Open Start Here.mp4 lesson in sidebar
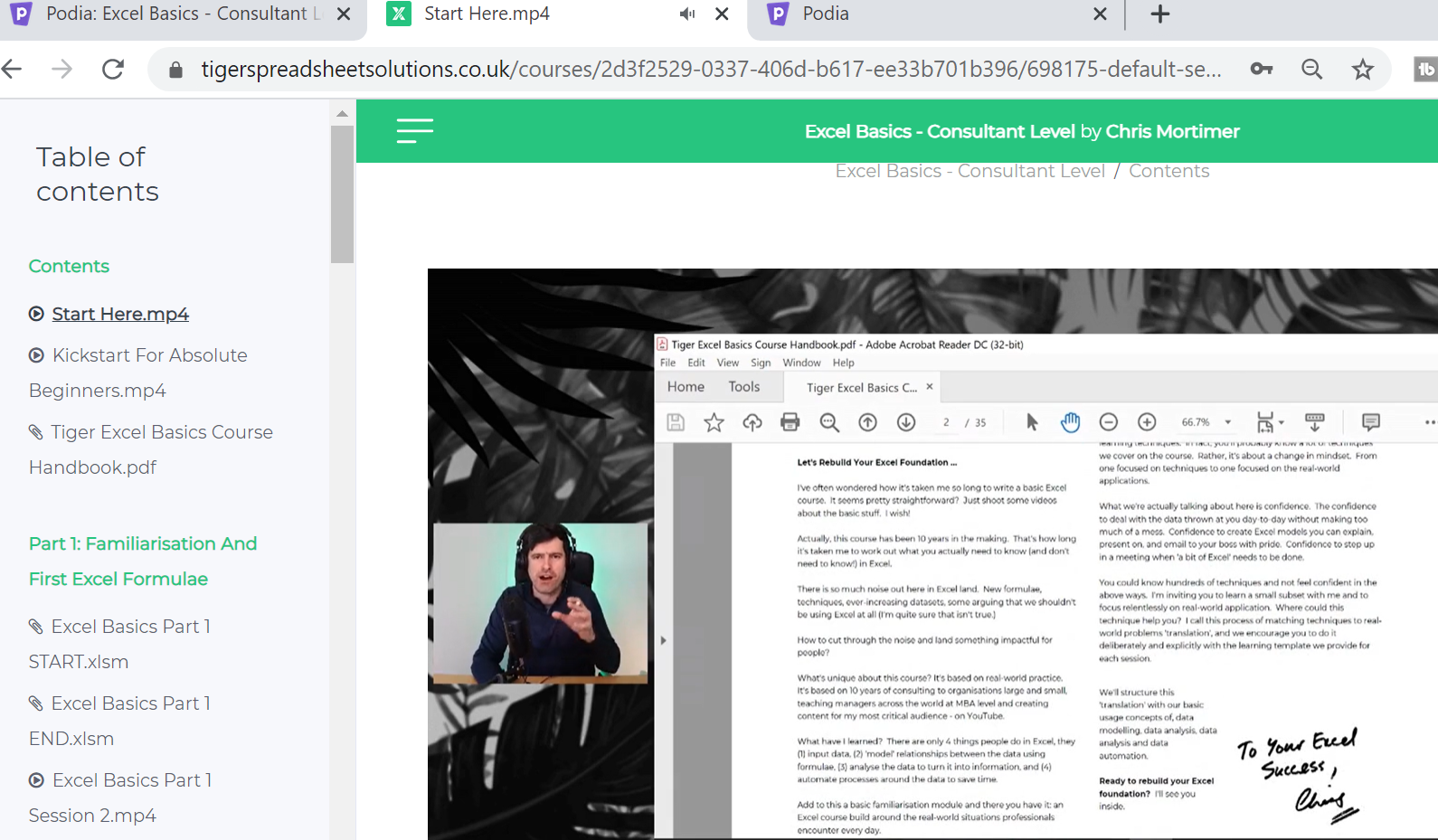This screenshot has width=1438, height=840. coord(120,314)
